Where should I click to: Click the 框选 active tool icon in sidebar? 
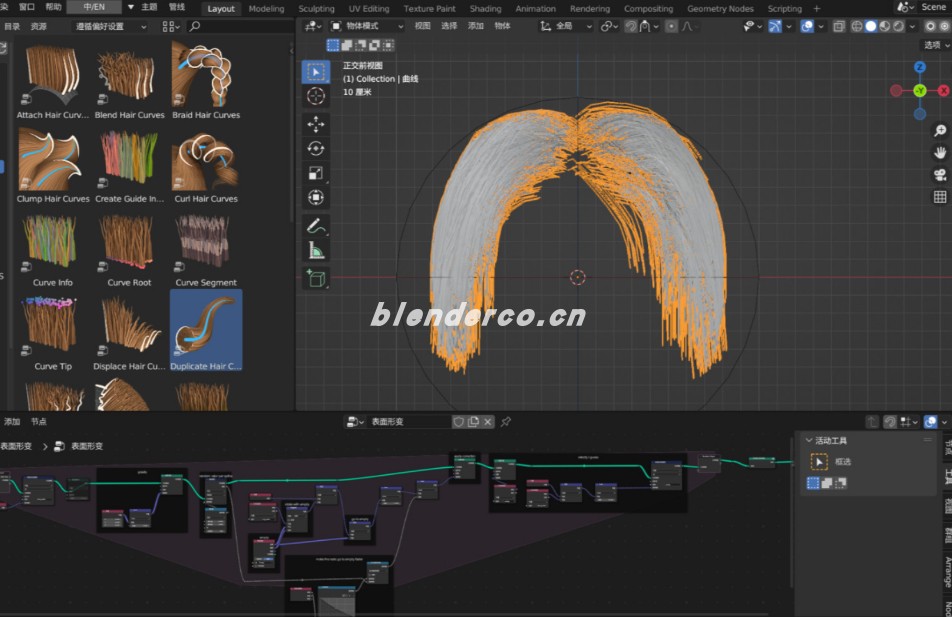[819, 462]
